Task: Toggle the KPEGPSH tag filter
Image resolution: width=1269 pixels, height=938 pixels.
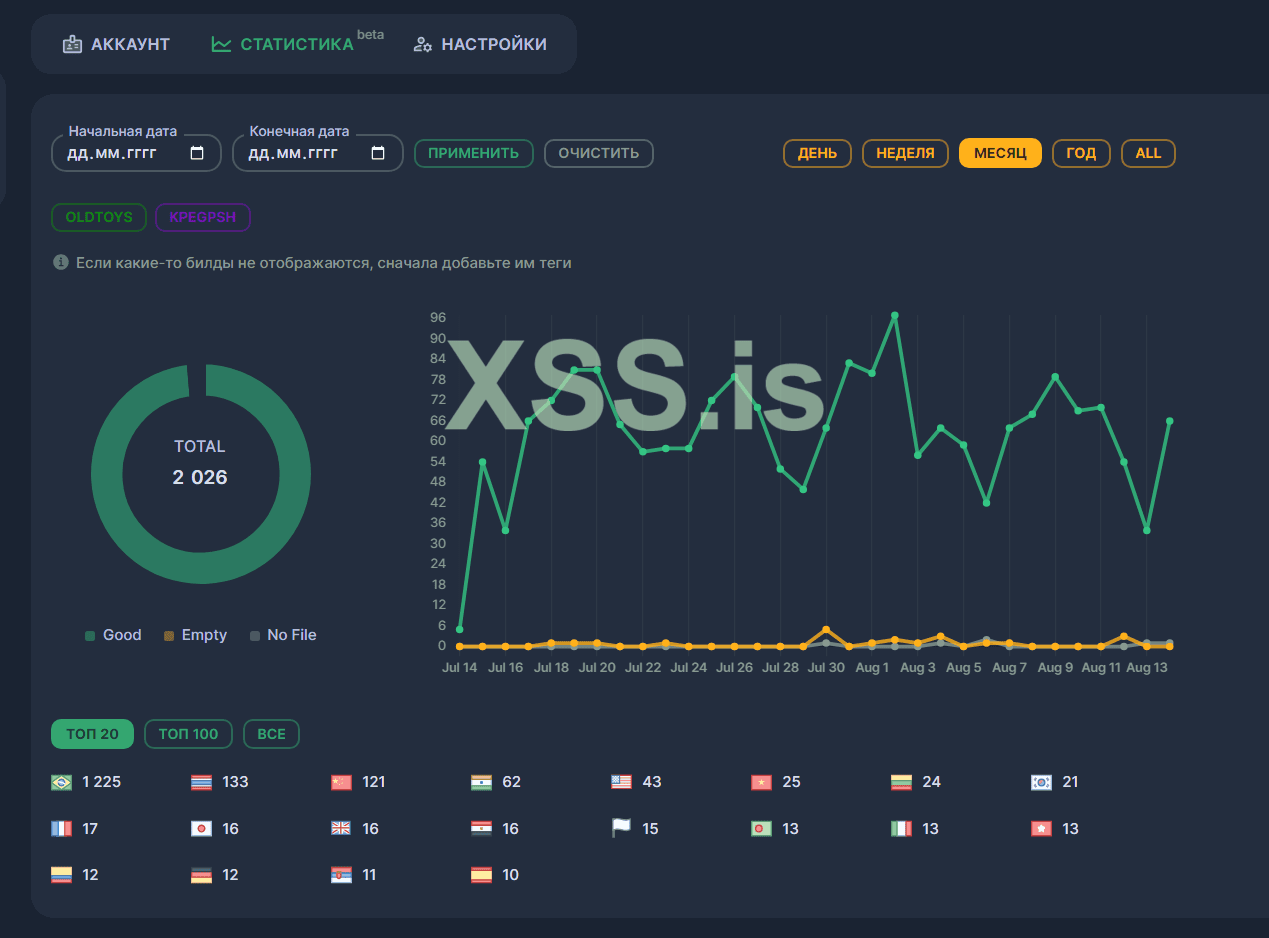Action: click(203, 217)
